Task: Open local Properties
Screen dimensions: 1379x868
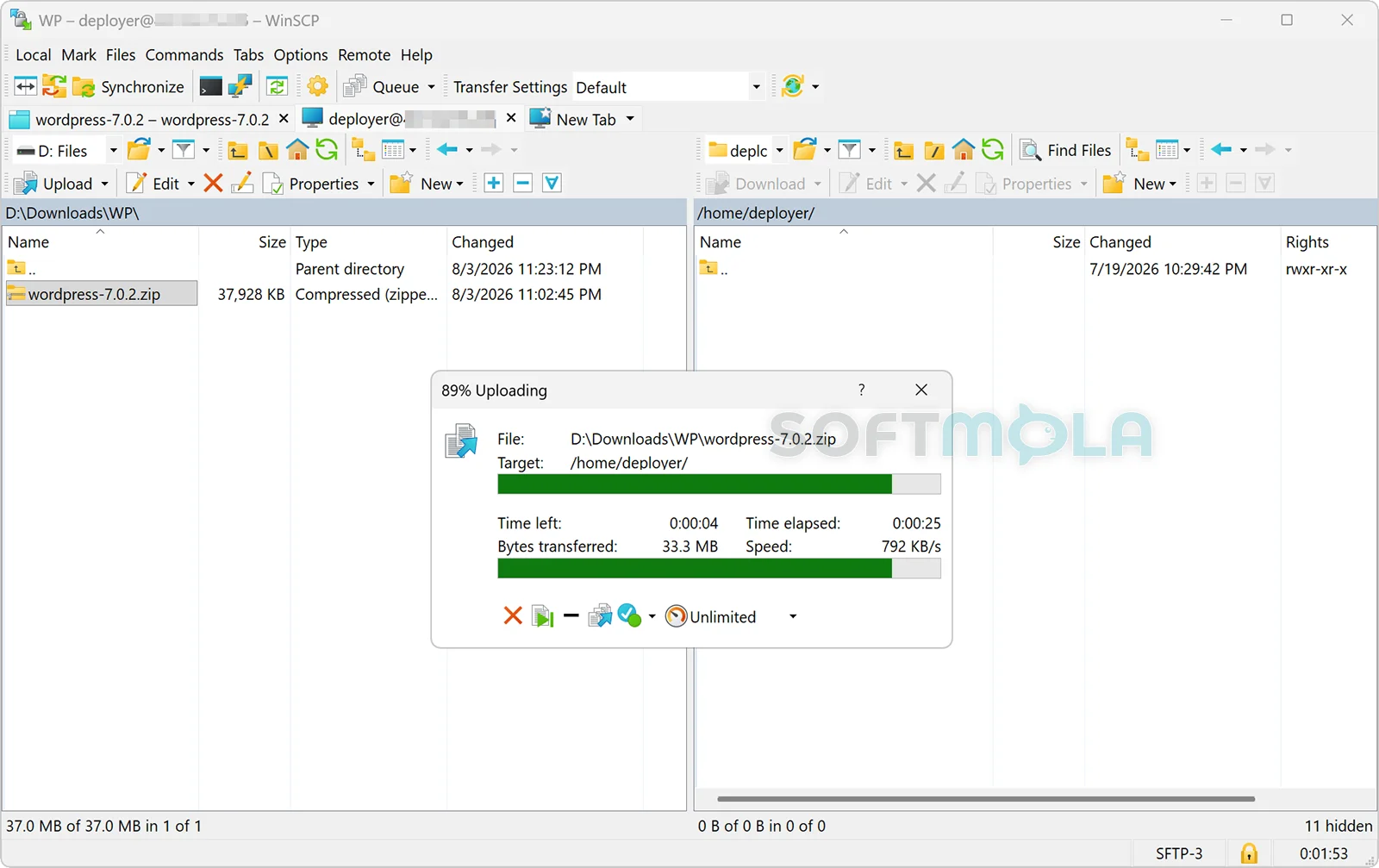Action: tap(312, 184)
